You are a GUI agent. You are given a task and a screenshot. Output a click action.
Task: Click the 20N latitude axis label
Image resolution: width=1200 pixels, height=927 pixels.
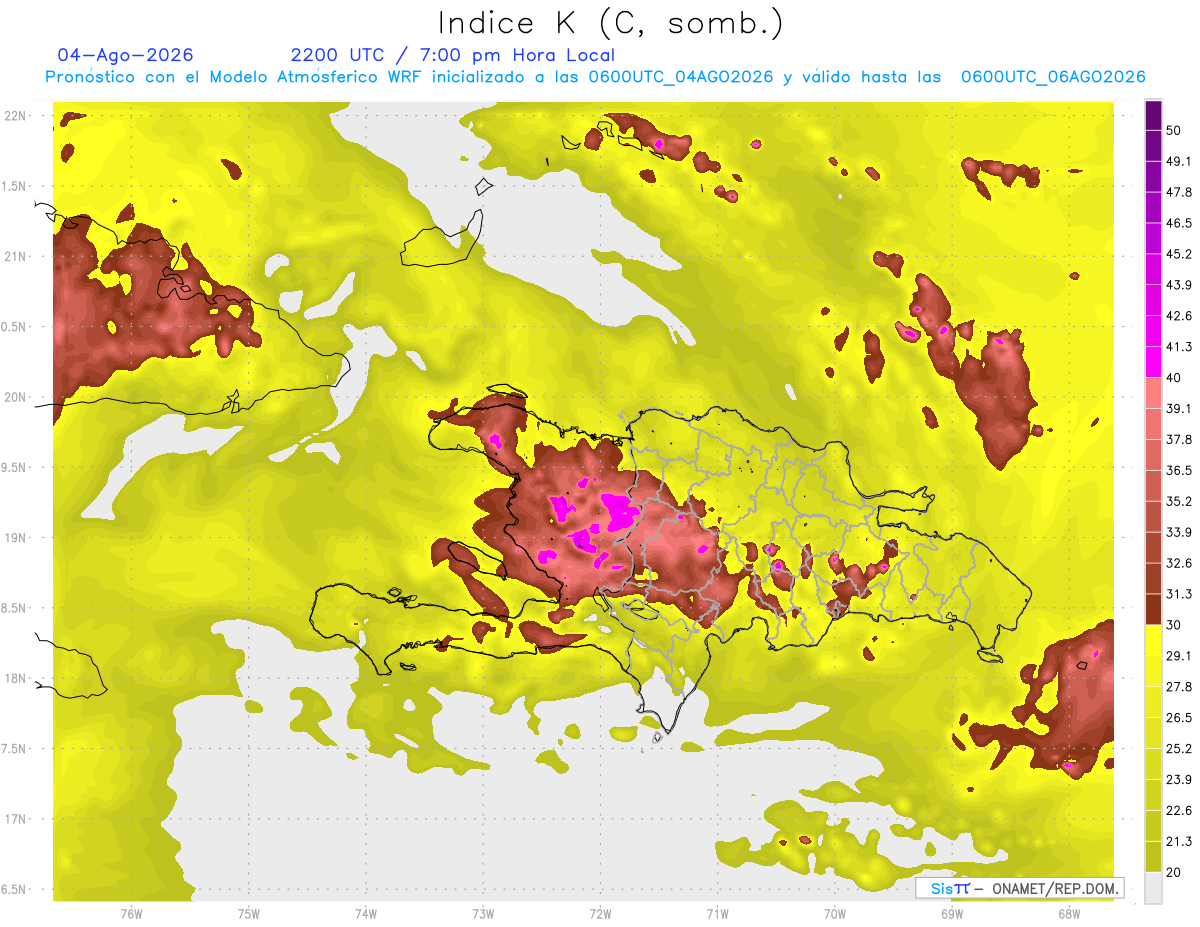click(16, 397)
